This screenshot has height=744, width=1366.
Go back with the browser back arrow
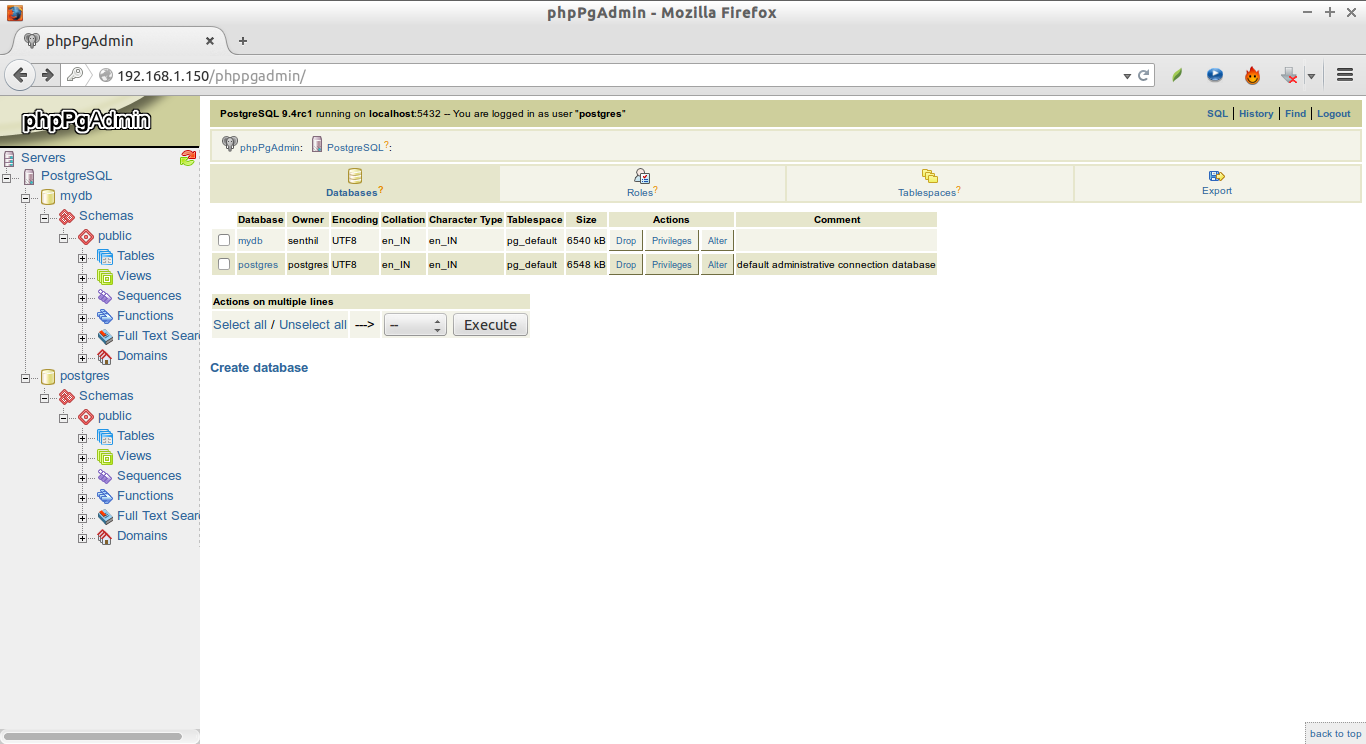pos(20,75)
